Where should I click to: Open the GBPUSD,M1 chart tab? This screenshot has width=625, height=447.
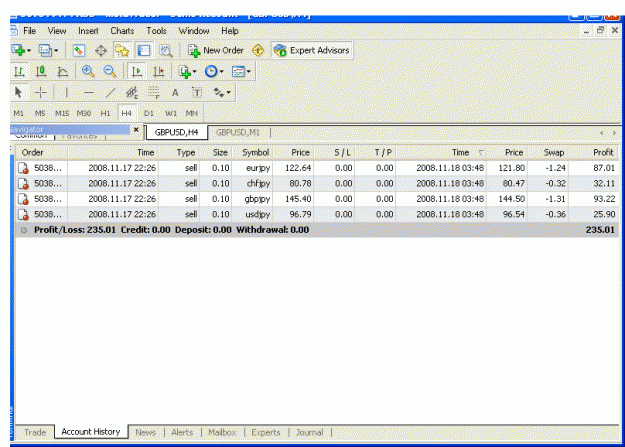point(238,132)
